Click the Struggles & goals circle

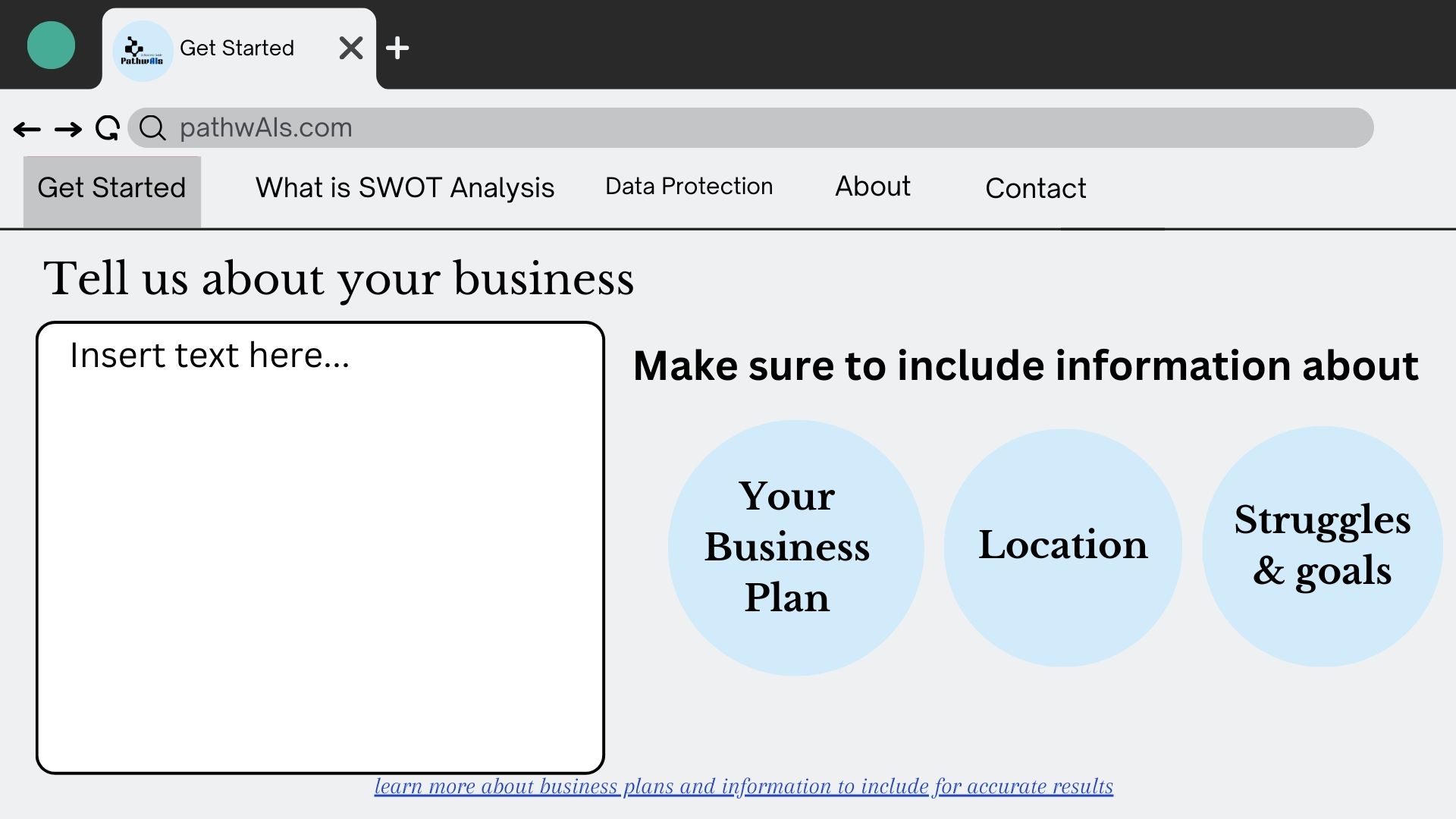tap(1322, 546)
